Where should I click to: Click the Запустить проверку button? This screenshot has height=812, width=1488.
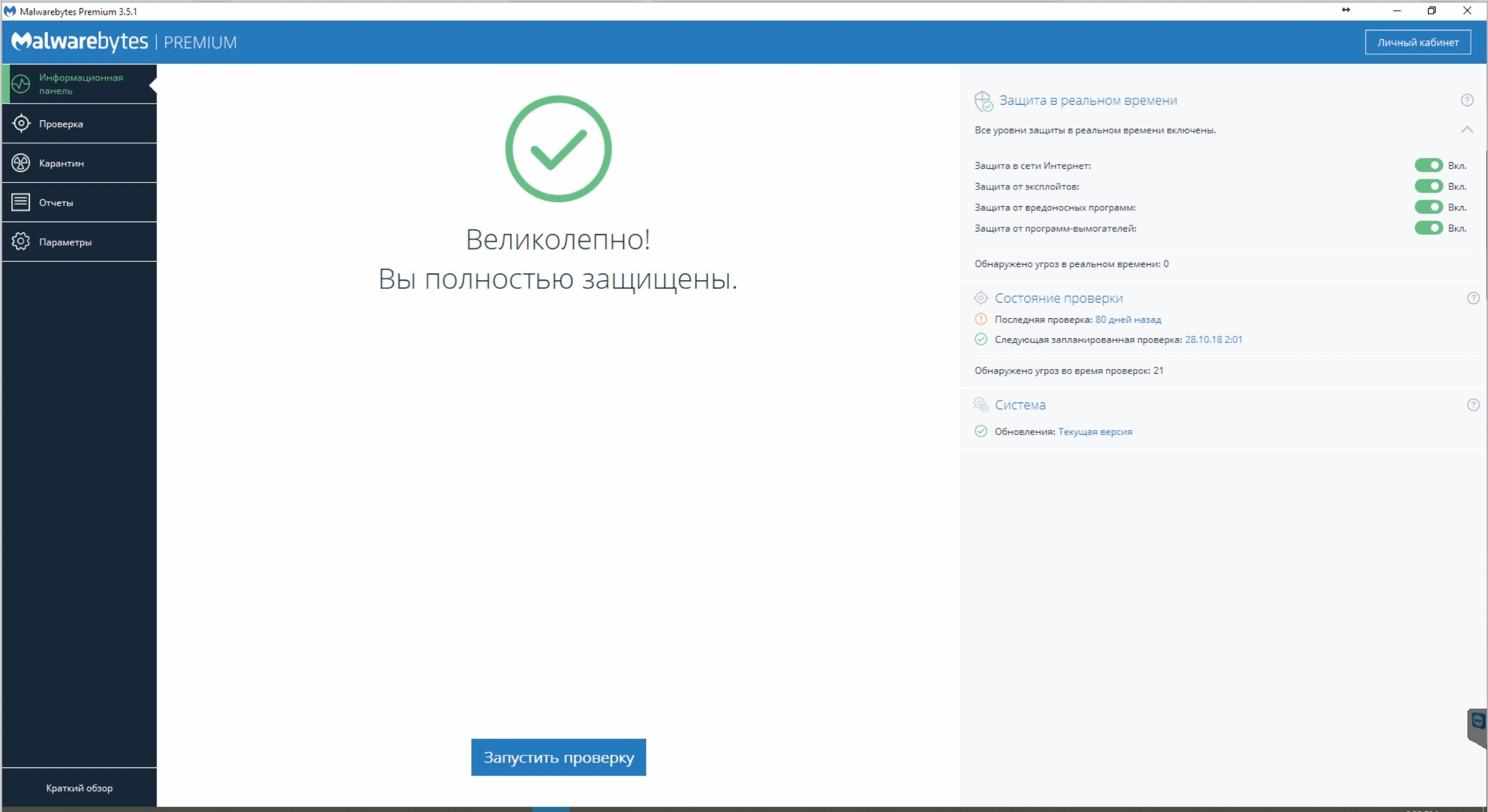(x=558, y=757)
